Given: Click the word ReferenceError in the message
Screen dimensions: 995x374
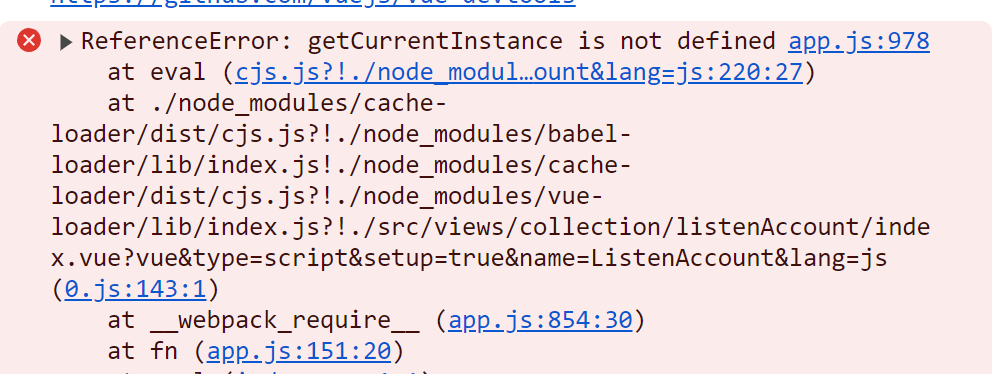Looking at the screenshot, I should [x=187, y=41].
